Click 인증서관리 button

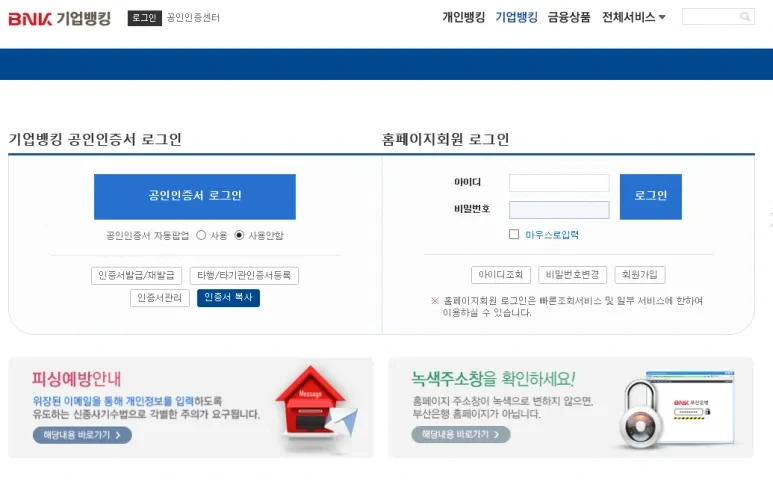(x=160, y=298)
